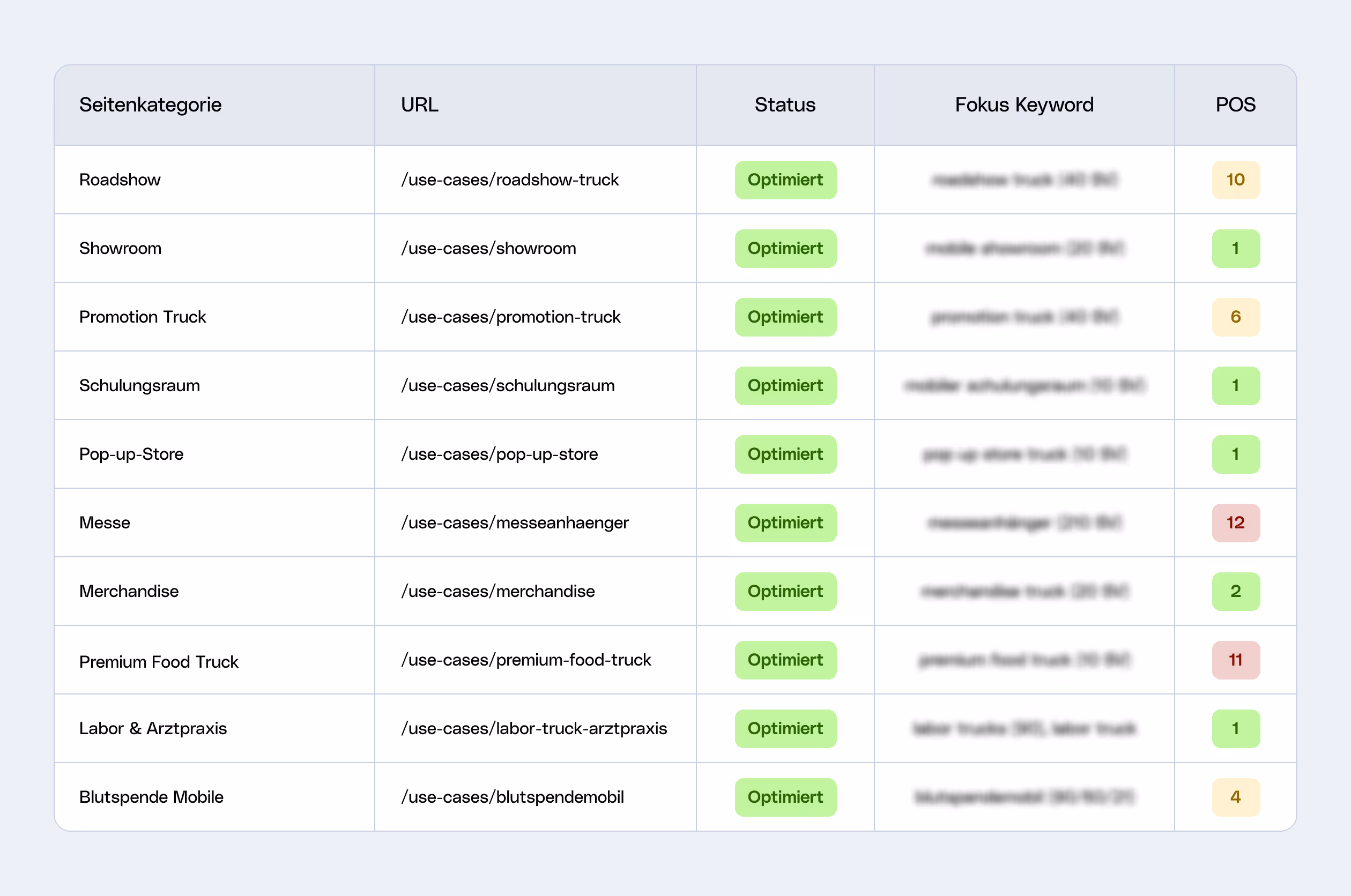Click the green POS badge showing 2
Image resolution: width=1351 pixels, height=896 pixels.
pyautogui.click(x=1236, y=592)
